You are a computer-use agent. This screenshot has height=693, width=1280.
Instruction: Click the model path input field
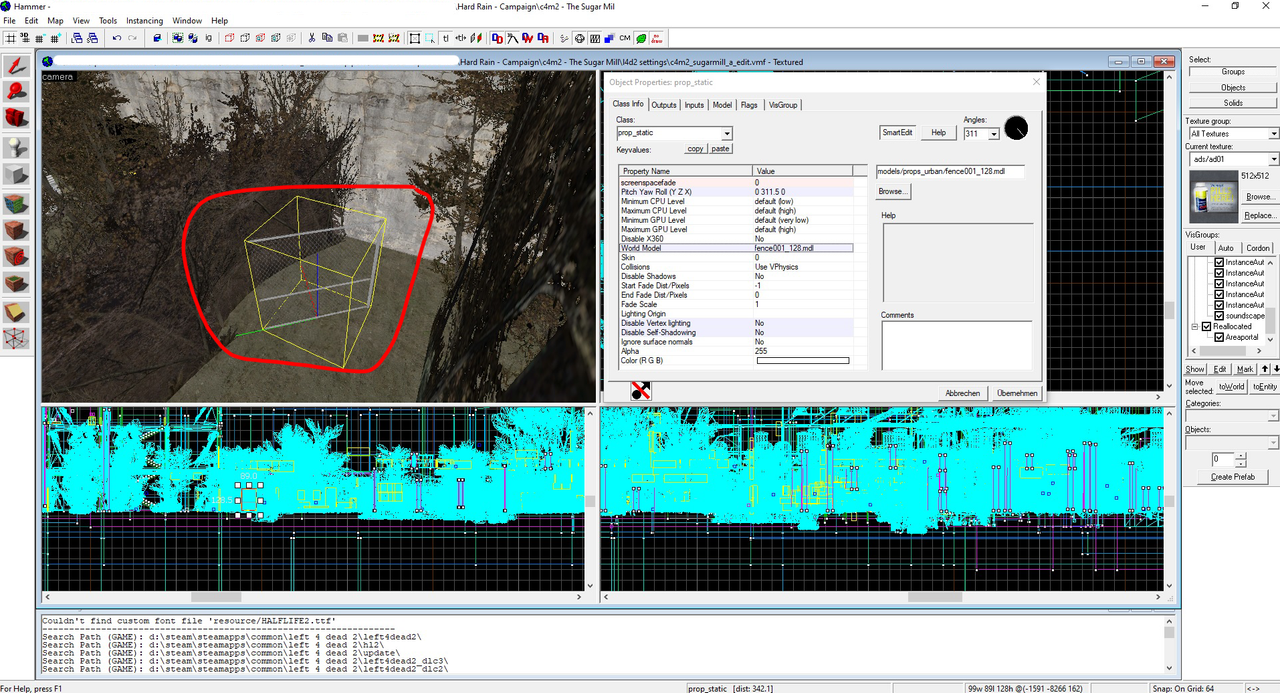pyautogui.click(x=950, y=172)
